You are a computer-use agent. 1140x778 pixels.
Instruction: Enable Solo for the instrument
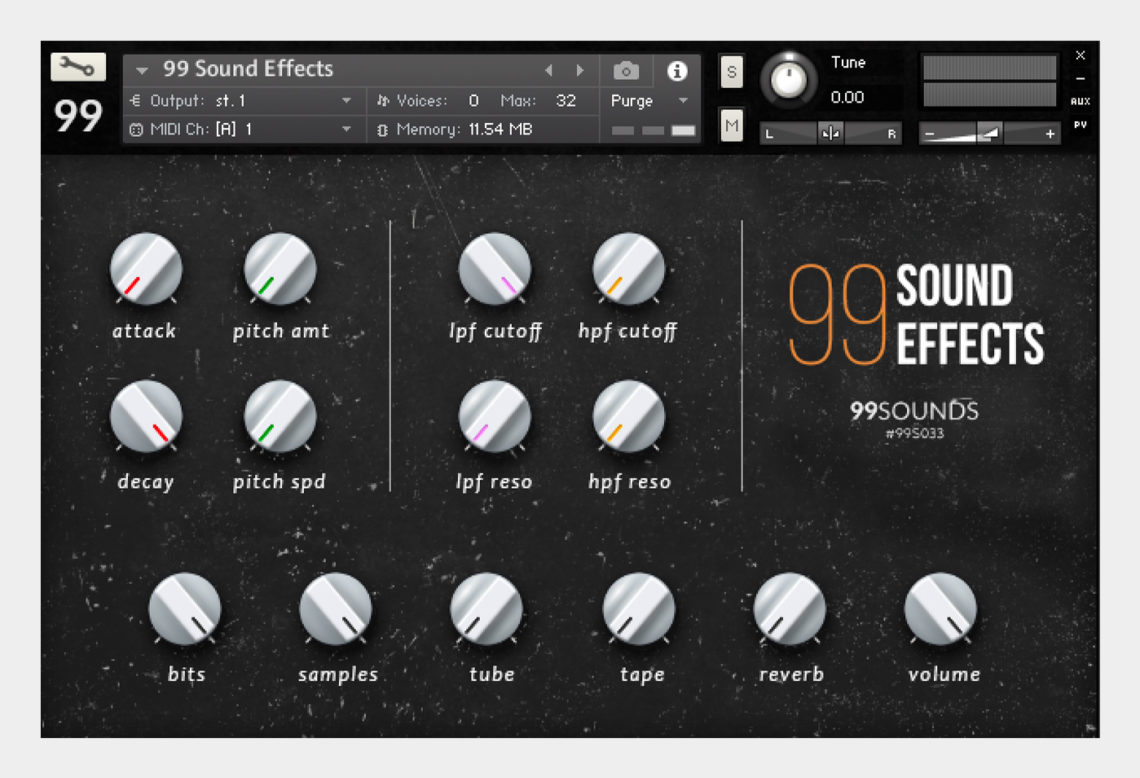731,72
